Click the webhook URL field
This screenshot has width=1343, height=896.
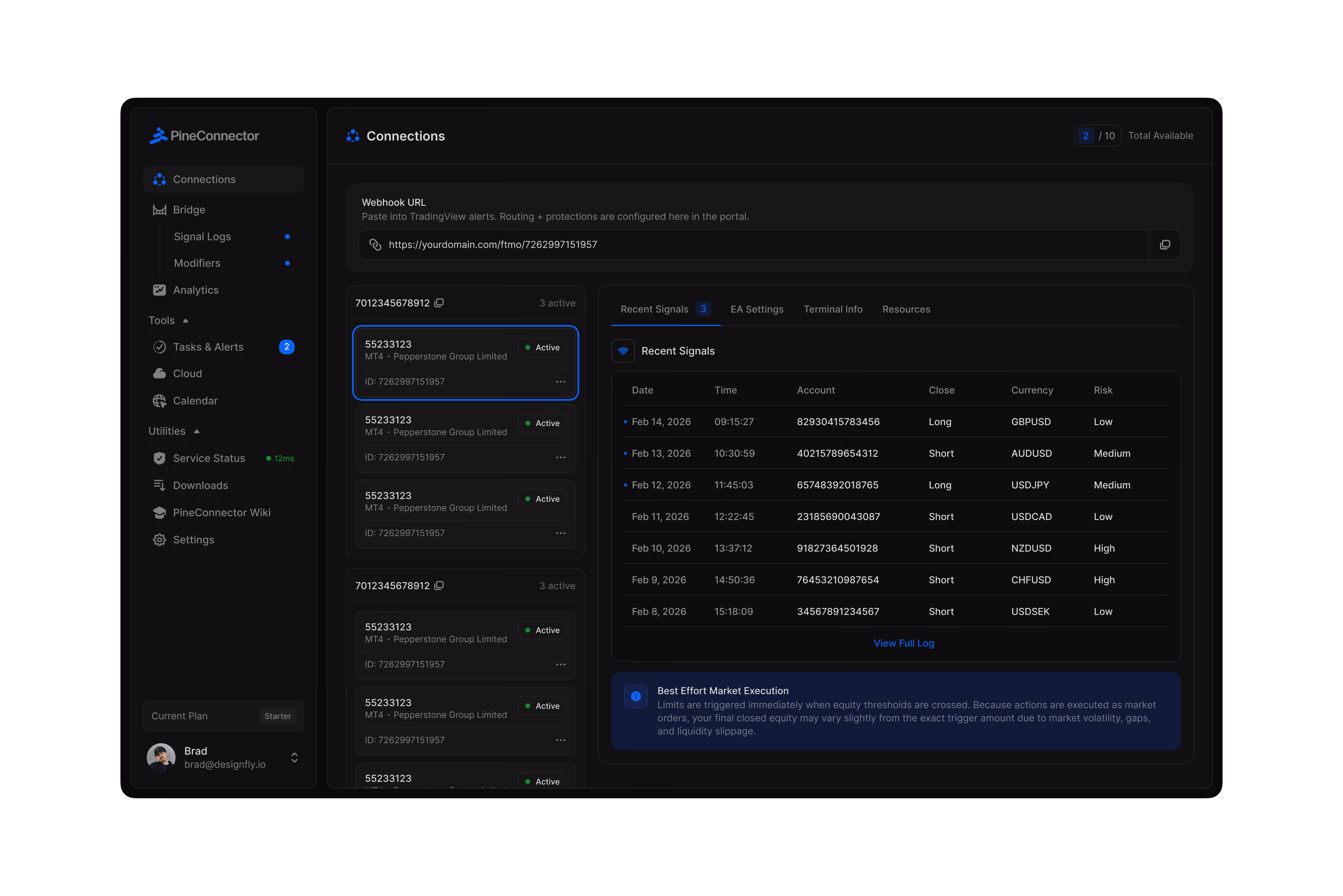pyautogui.click(x=753, y=244)
